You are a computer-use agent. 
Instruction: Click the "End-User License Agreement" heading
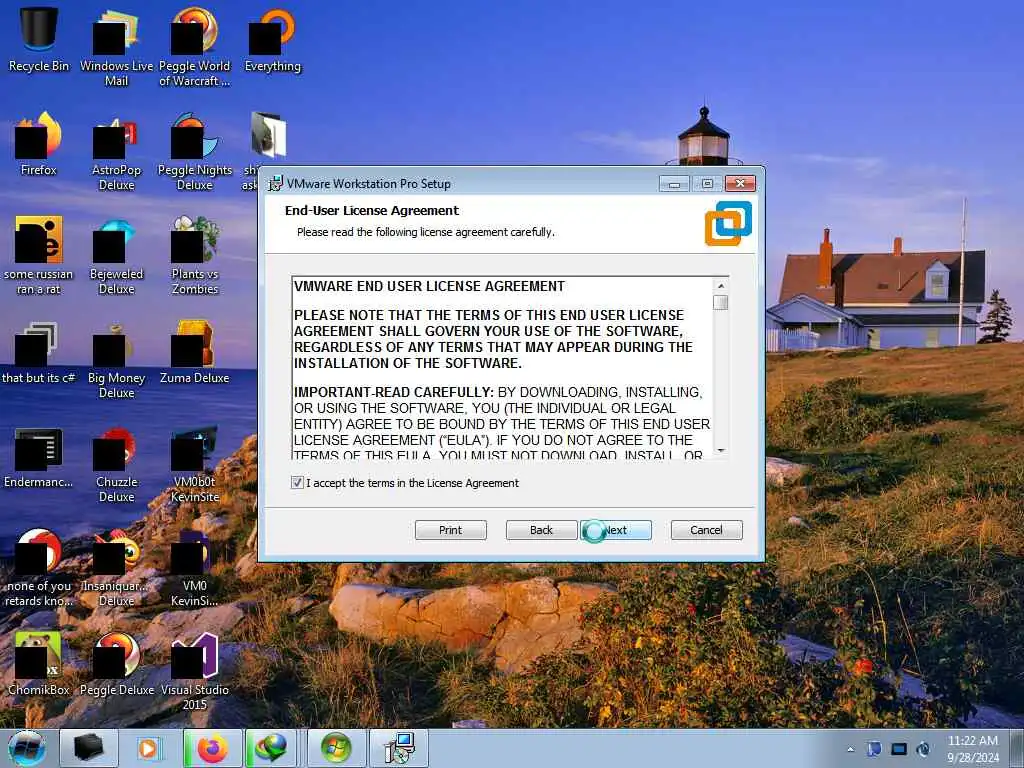point(372,210)
